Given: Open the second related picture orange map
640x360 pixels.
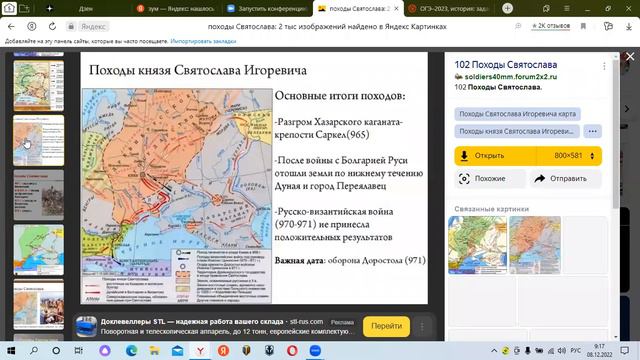Looking at the screenshot, I should pyautogui.click(x=535, y=245).
